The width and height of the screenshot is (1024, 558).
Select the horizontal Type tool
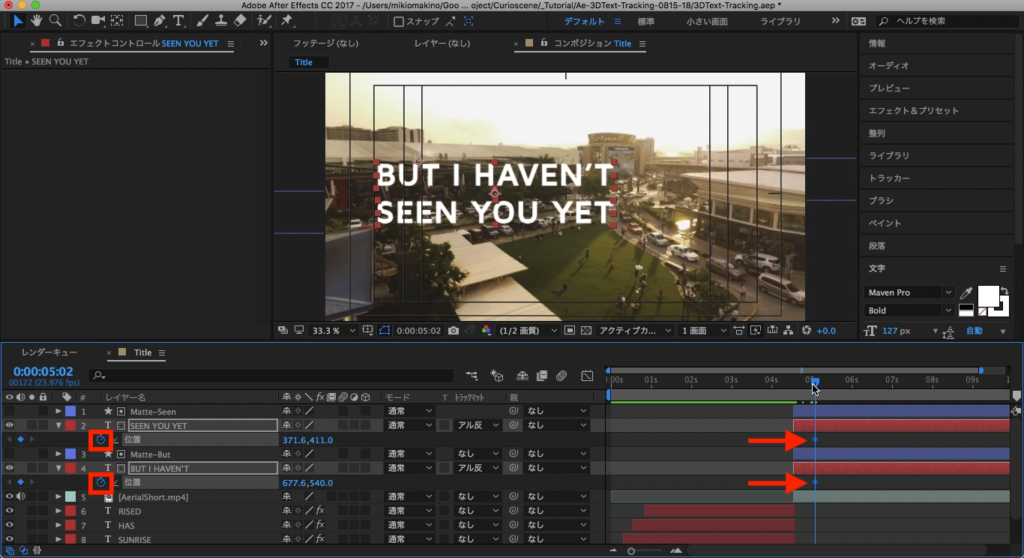click(x=178, y=20)
